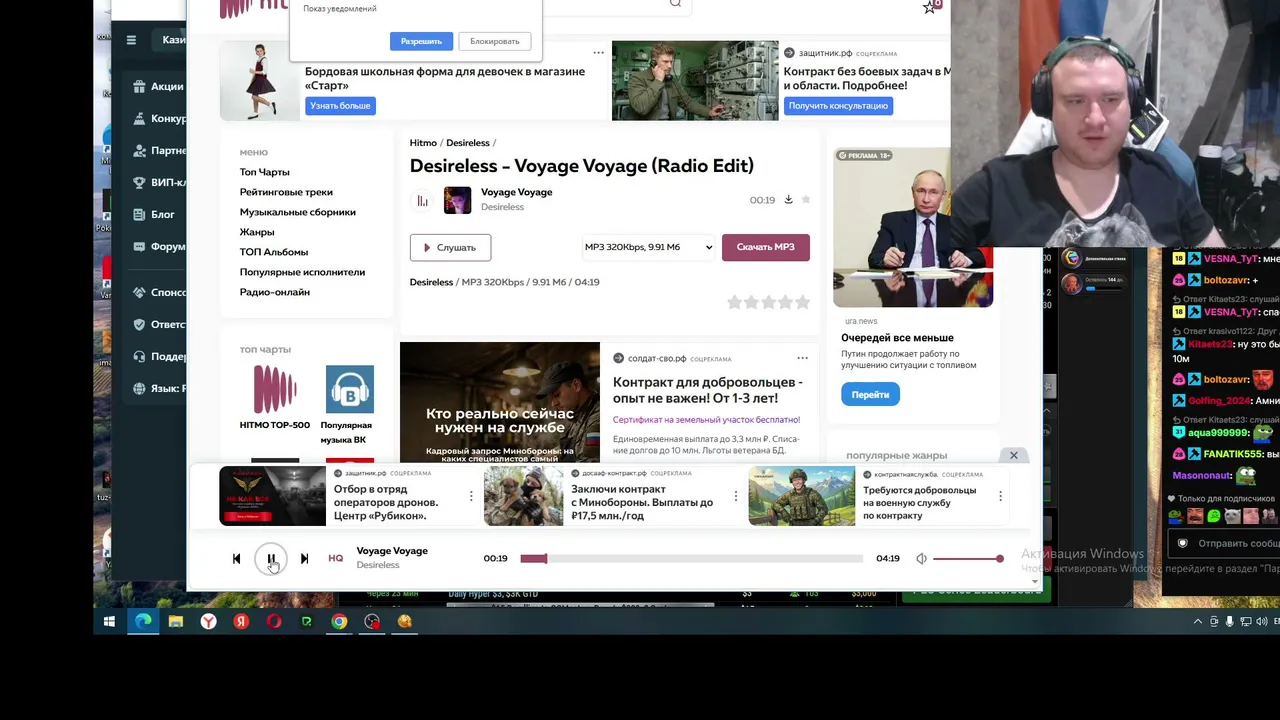Image resolution: width=1280 pixels, height=720 pixels.
Task: Open the MP3 320Kbps quality dropdown
Action: coord(649,247)
